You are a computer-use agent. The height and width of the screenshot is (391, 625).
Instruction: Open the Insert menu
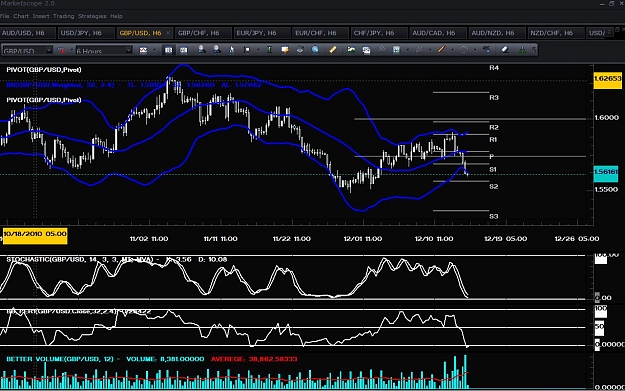(x=41, y=16)
